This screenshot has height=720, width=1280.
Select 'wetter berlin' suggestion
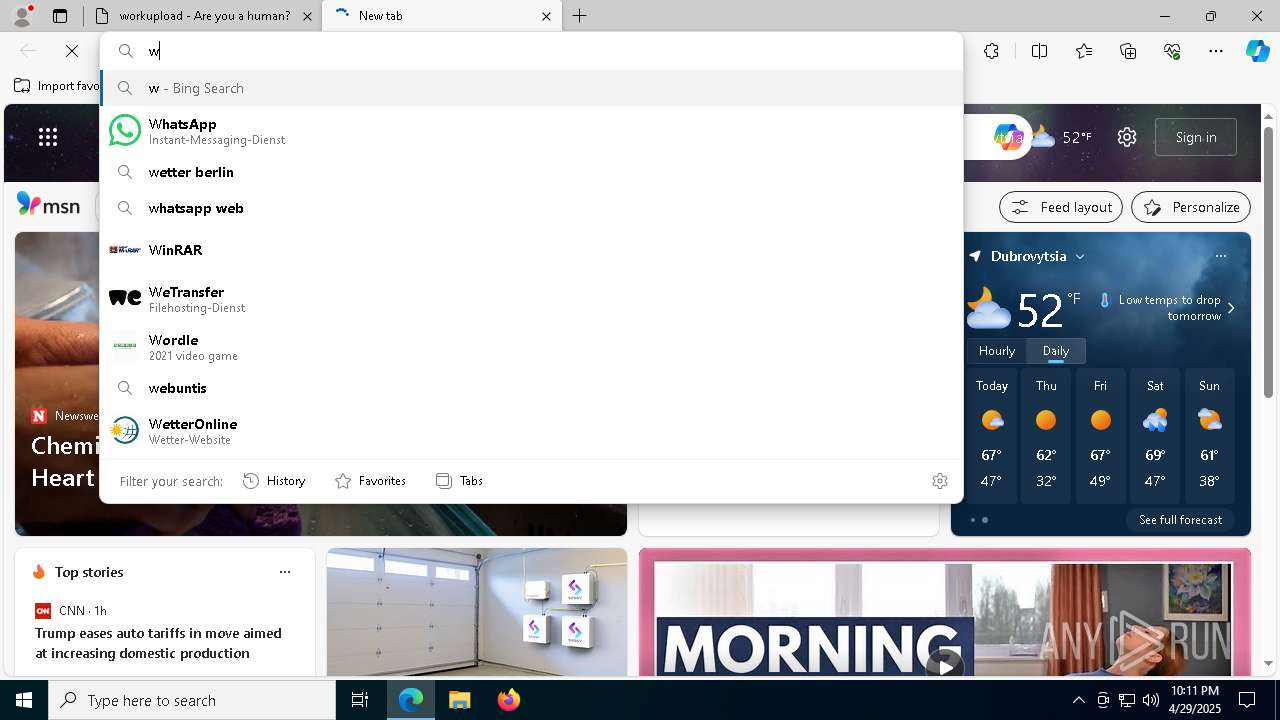point(531,172)
